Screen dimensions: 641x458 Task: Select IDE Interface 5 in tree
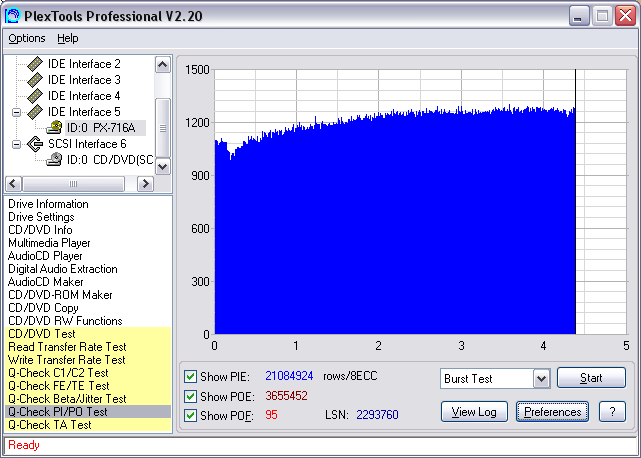pyautogui.click(x=84, y=112)
